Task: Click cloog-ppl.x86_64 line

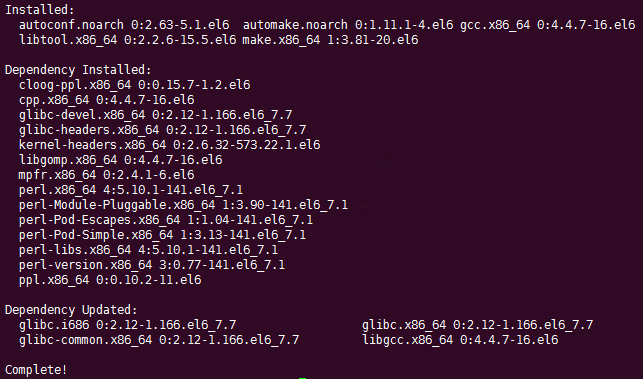Action: click(x=135, y=85)
